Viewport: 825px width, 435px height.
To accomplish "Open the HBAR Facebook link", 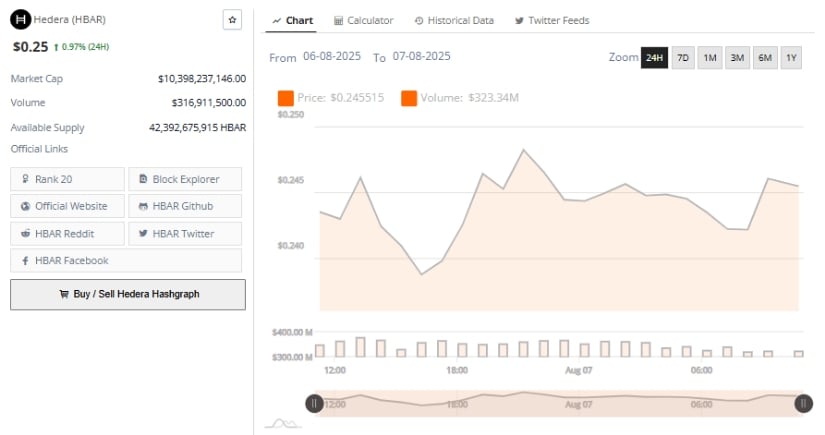I will tap(126, 260).
